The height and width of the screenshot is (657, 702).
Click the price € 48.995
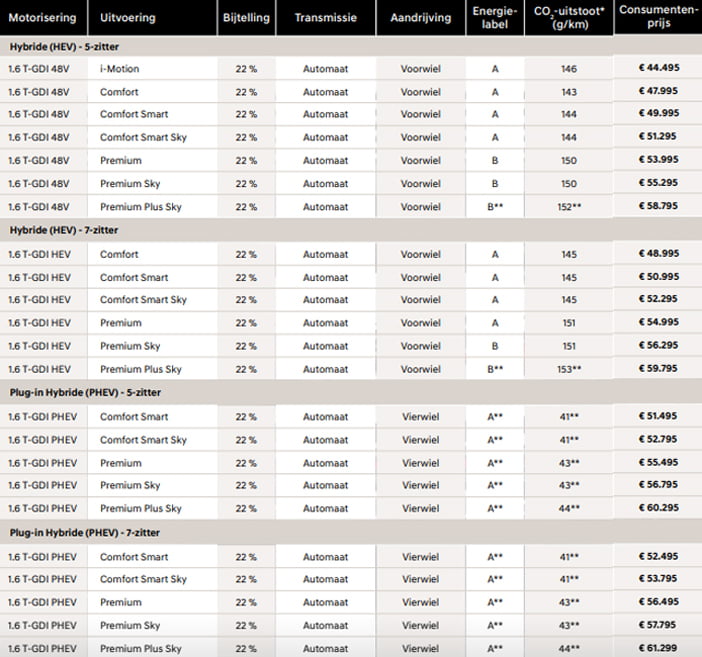(x=659, y=253)
